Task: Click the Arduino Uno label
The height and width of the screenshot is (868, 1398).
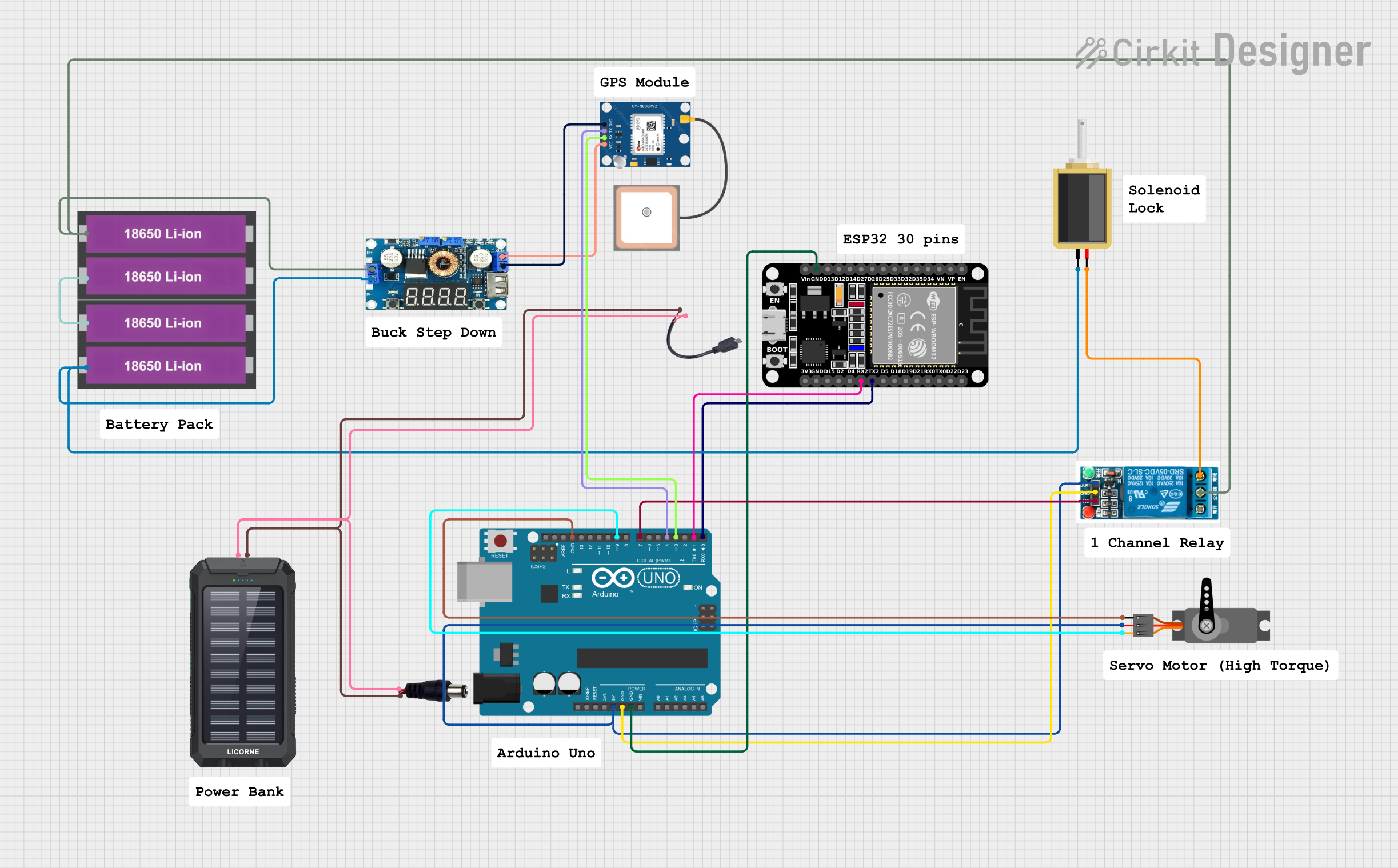Action: click(x=545, y=753)
